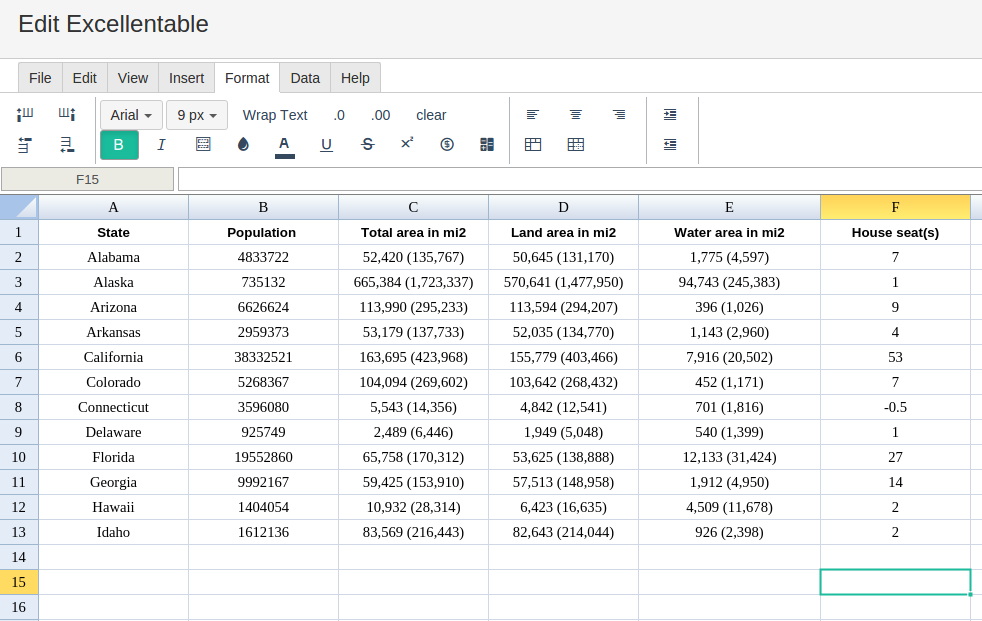This screenshot has height=621, width=982.
Task: Toggle the Bold formatting button
Action: coord(119,145)
